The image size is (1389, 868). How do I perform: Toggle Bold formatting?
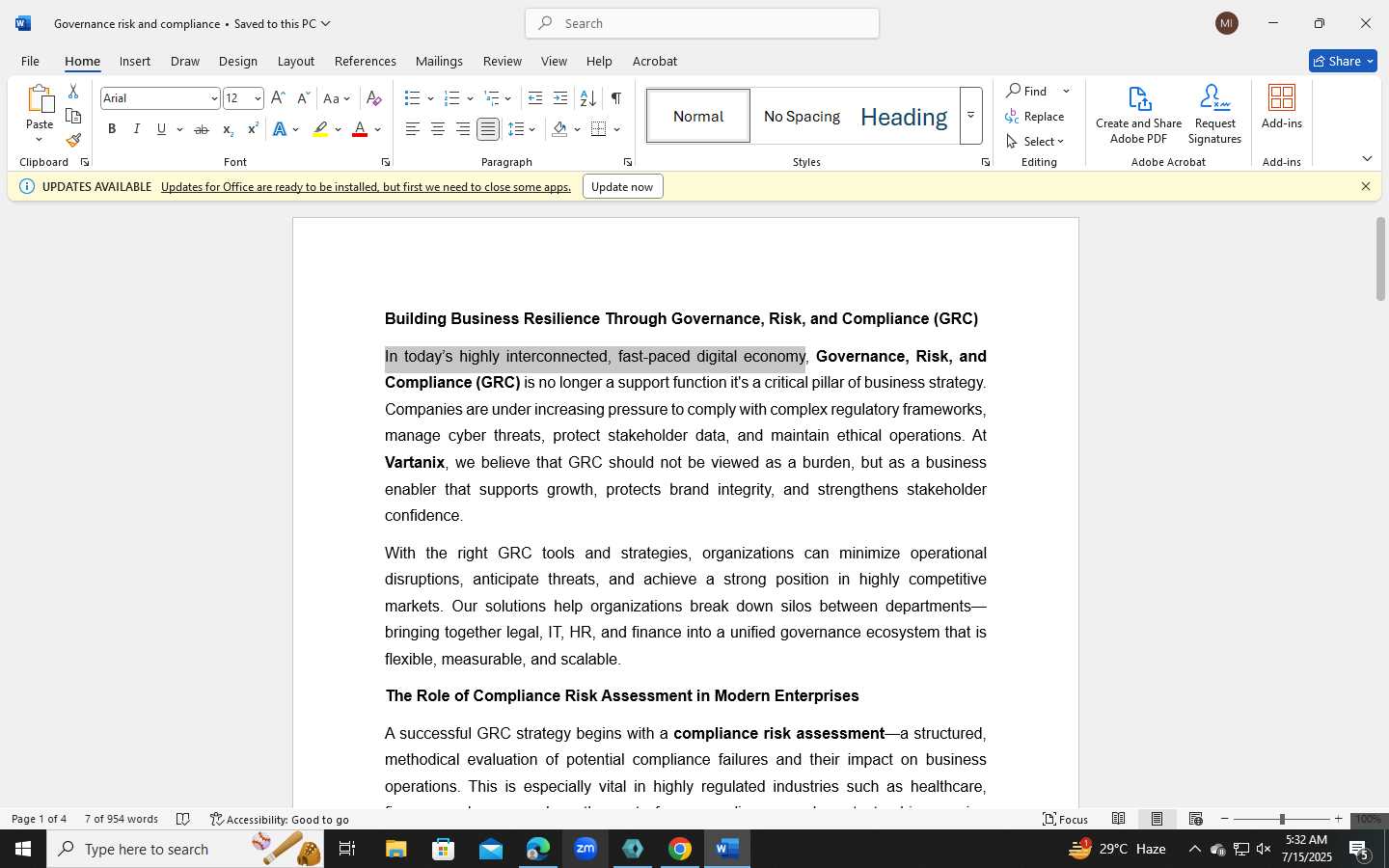pos(112,129)
